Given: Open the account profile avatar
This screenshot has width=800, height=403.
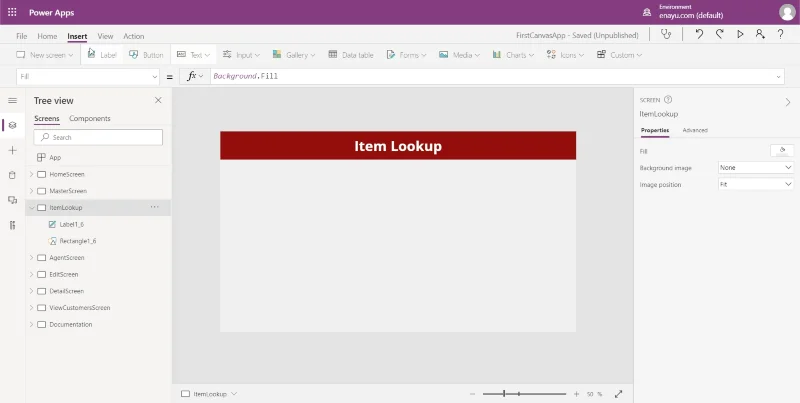Looking at the screenshot, I should click(x=787, y=12).
